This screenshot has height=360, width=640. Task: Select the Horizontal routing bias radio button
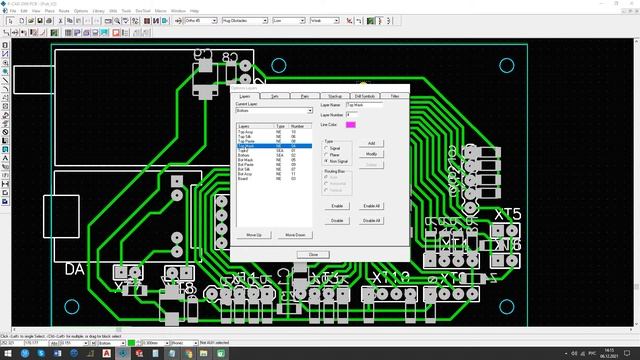point(326,184)
